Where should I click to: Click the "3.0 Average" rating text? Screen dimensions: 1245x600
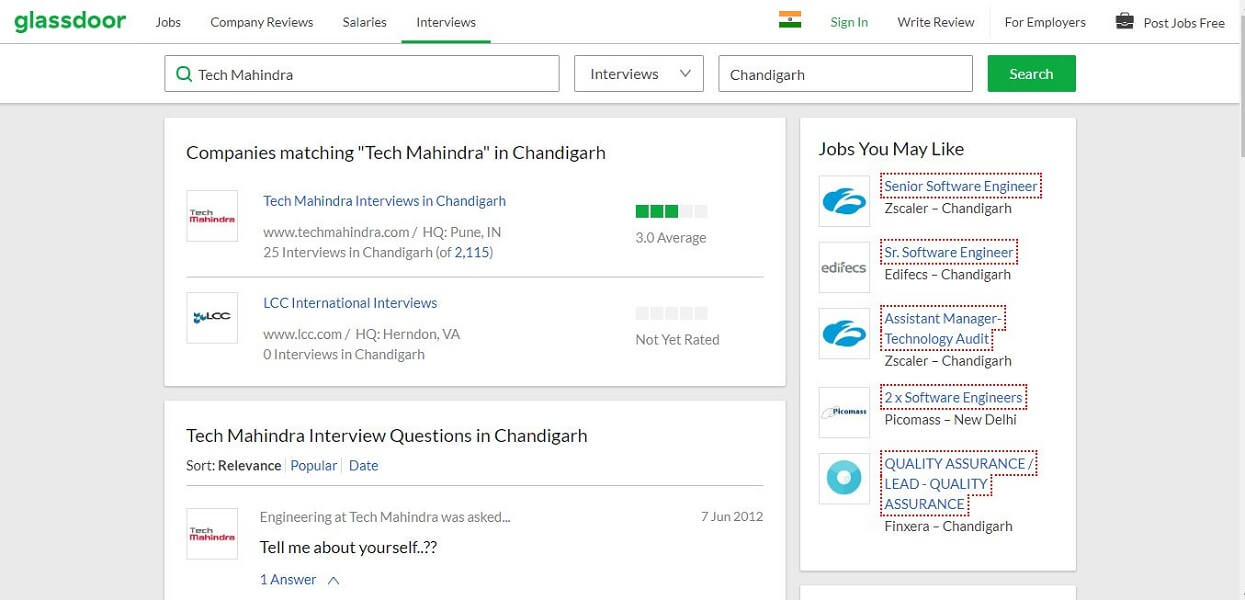671,238
